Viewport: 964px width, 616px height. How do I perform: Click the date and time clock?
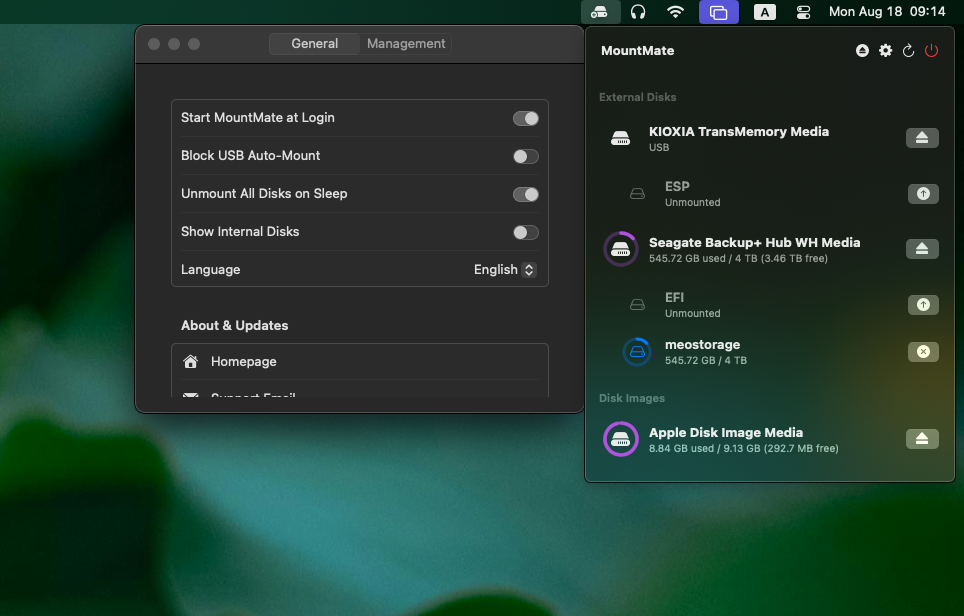(x=887, y=12)
